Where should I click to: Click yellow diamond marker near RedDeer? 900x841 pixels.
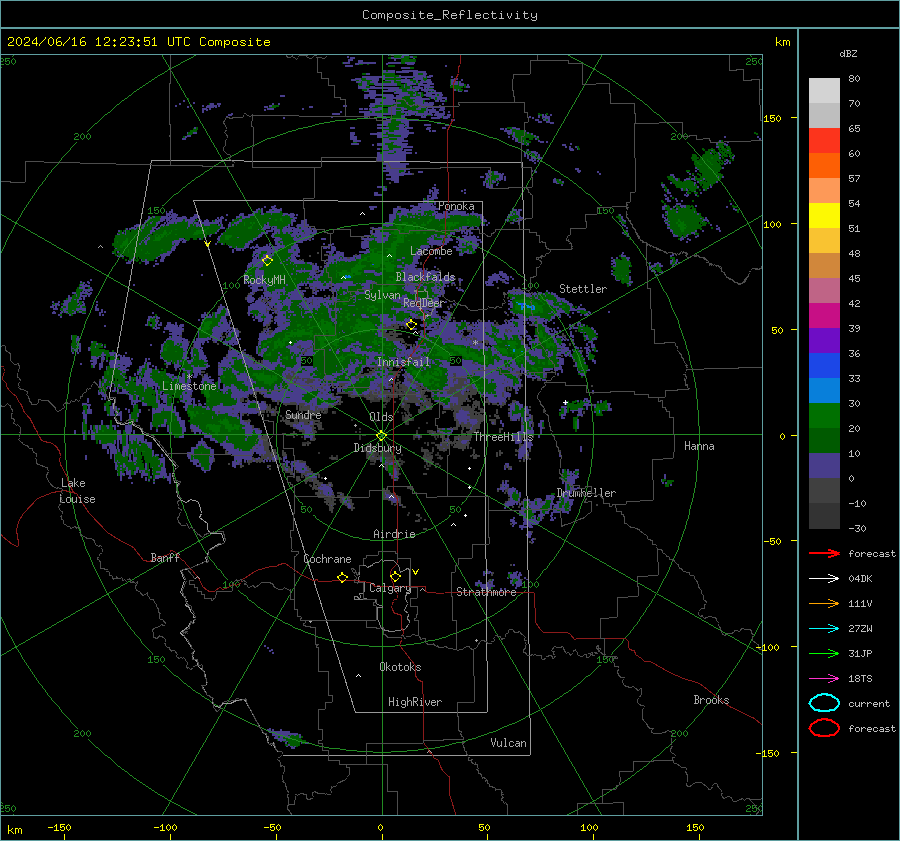click(x=412, y=325)
